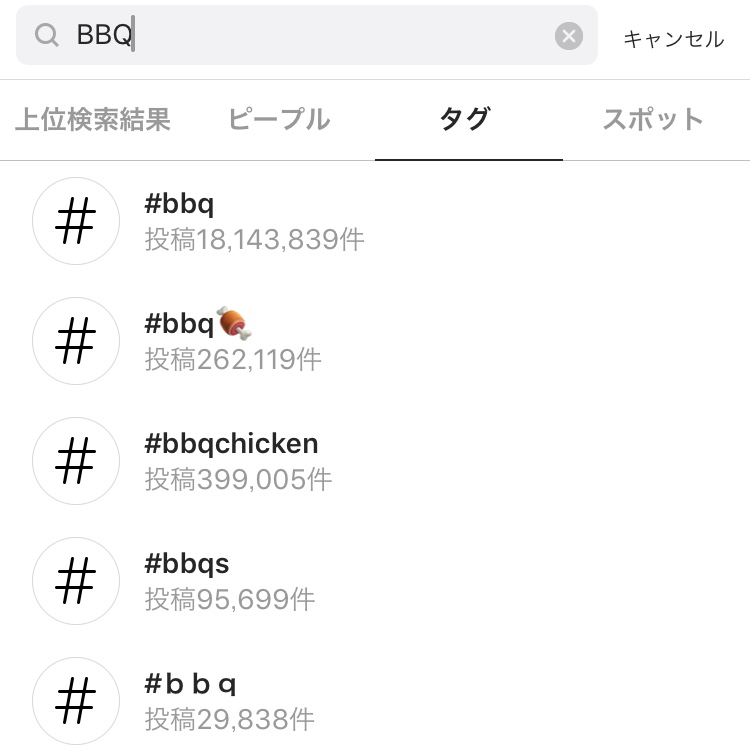Clear the search field text
Image resolution: width=750 pixels, height=754 pixels.
pyautogui.click(x=568, y=36)
